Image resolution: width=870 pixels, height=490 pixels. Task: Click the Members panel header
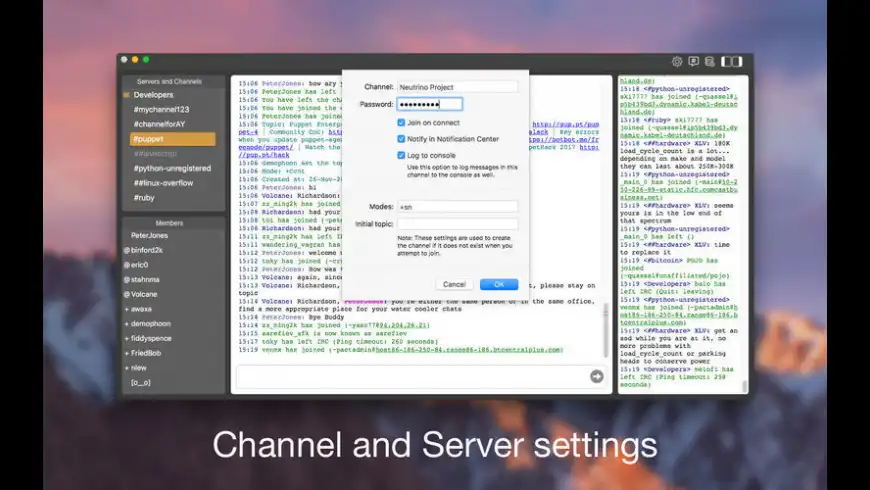169,223
